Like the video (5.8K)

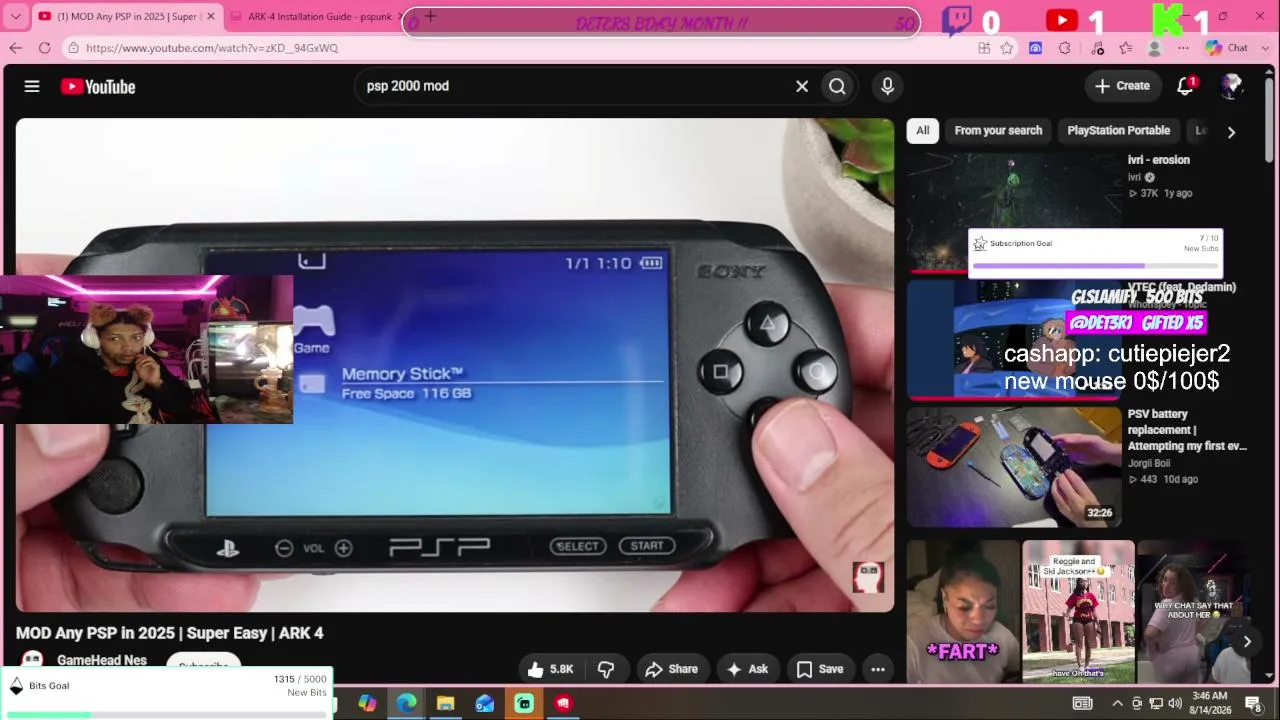coord(550,669)
